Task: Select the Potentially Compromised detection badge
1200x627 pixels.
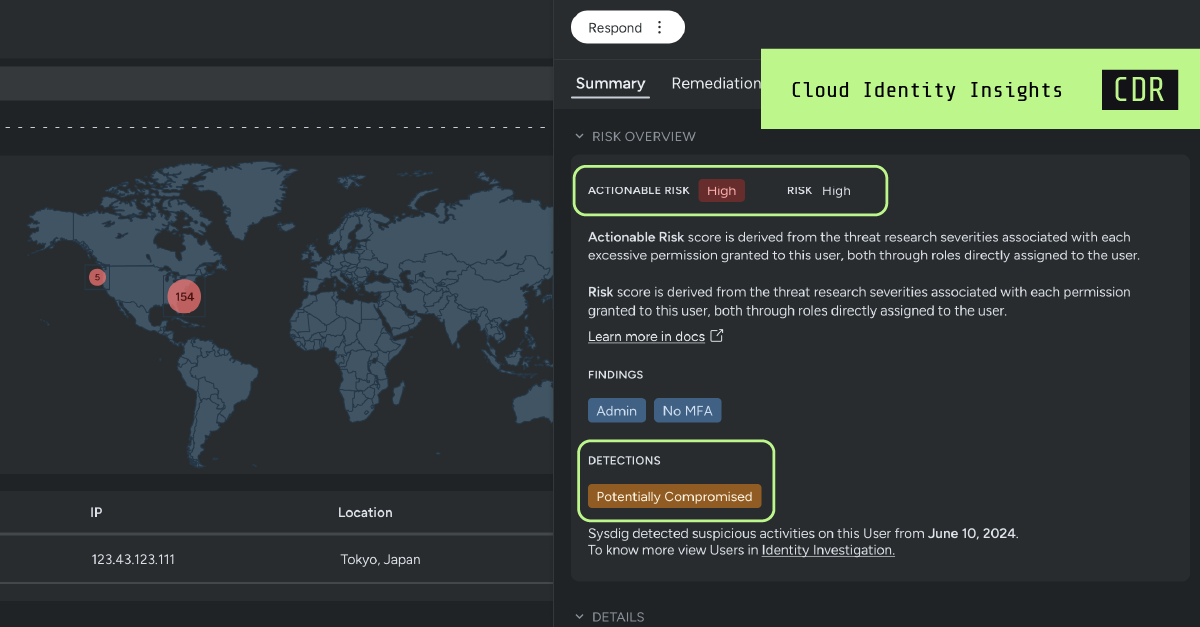Action: coord(675,496)
